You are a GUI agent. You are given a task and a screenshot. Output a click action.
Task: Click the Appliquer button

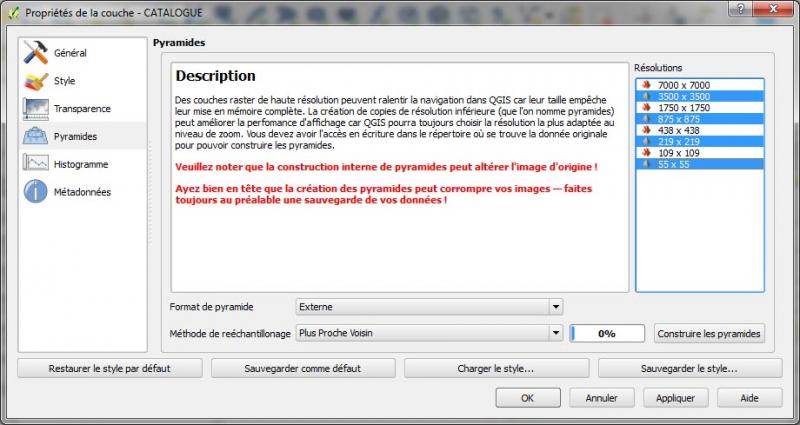point(669,398)
